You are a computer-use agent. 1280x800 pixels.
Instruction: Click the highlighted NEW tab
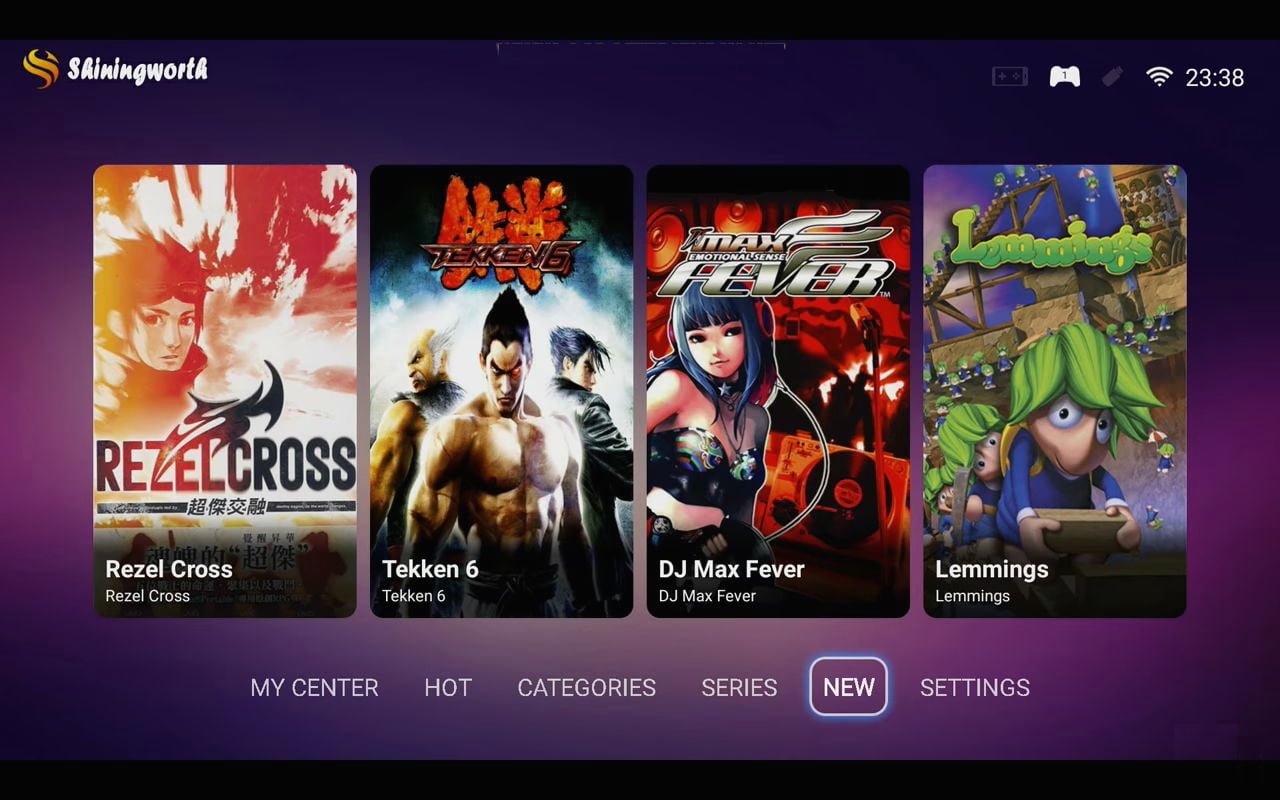point(848,687)
